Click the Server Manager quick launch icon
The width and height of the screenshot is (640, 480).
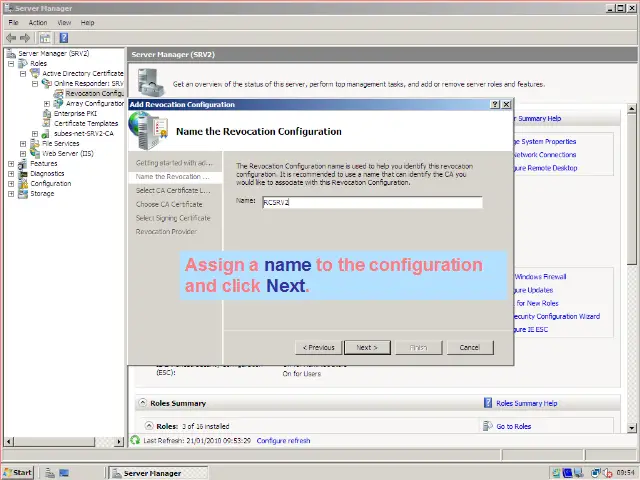pyautogui.click(x=50, y=473)
